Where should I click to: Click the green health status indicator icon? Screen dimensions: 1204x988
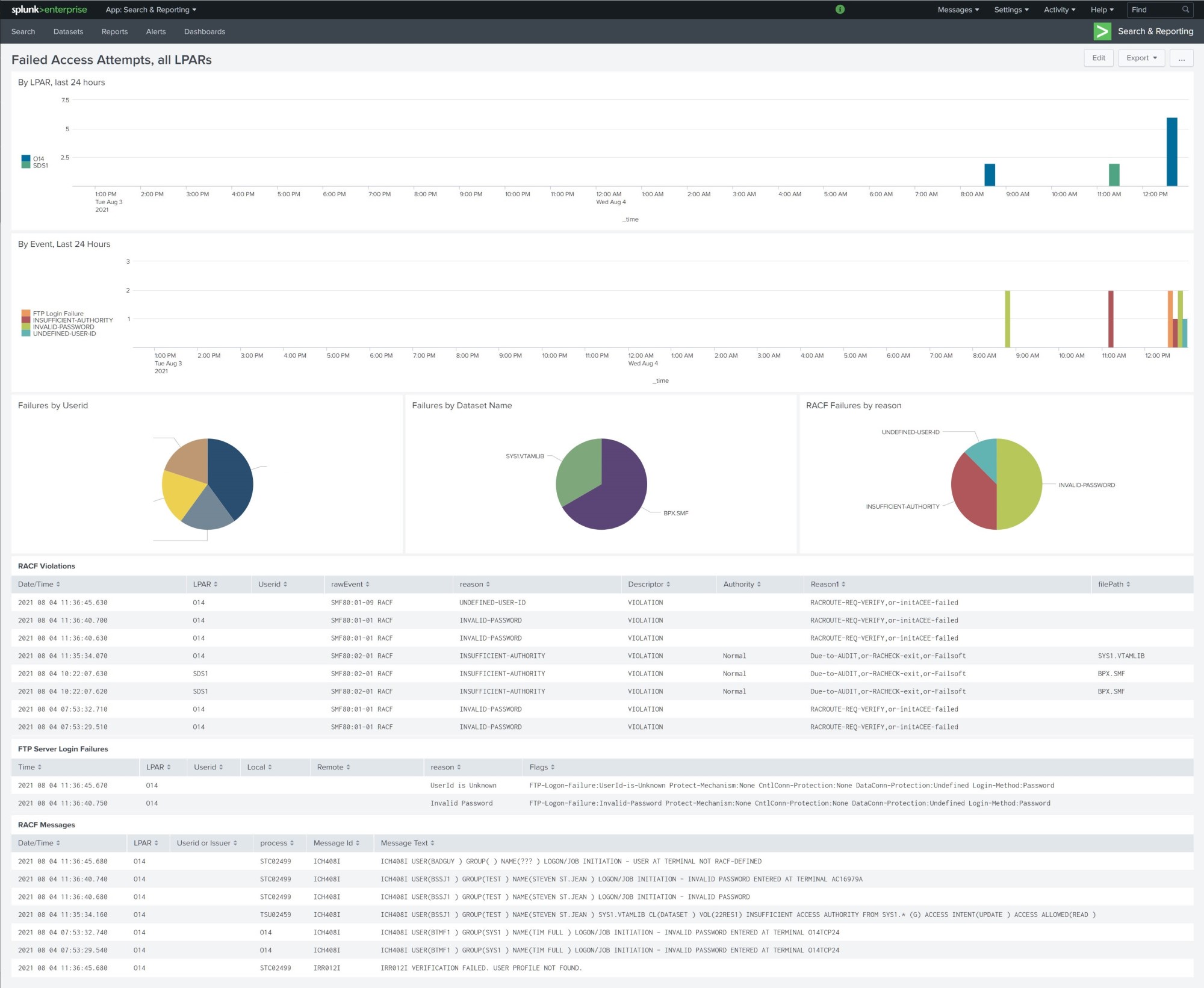(840, 10)
